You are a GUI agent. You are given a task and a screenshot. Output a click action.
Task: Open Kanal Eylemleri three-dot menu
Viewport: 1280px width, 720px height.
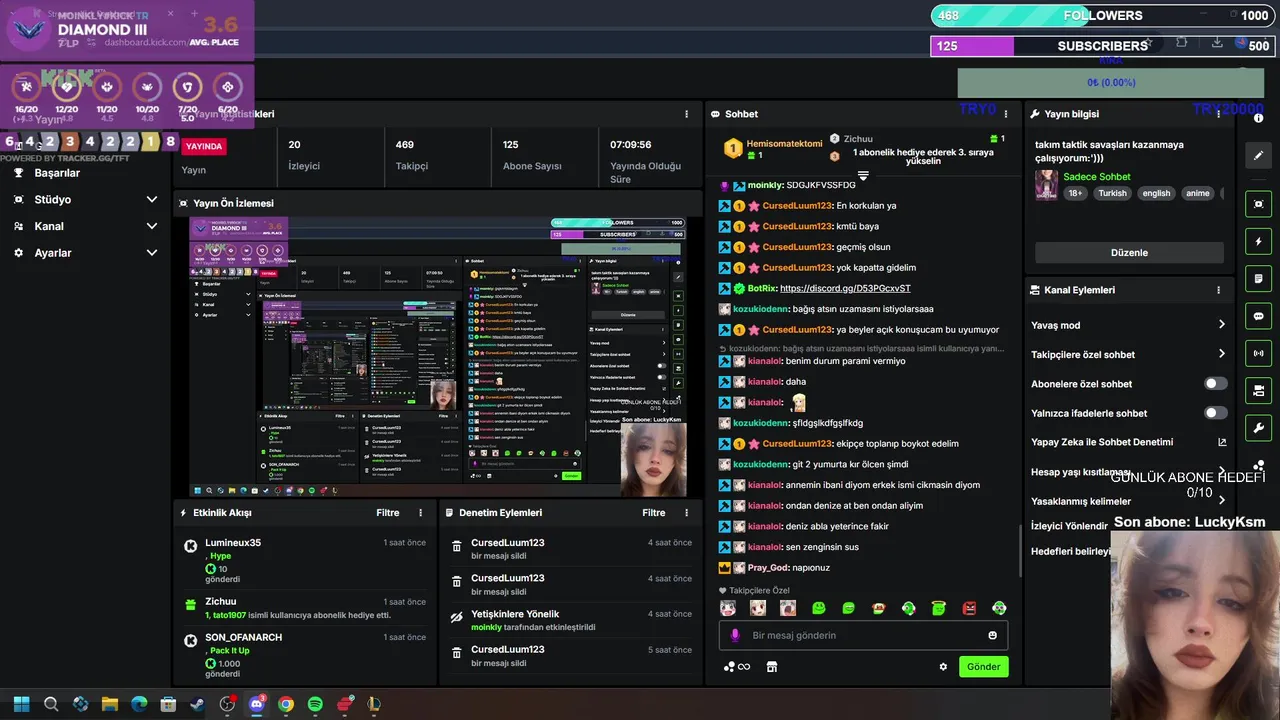click(1218, 290)
